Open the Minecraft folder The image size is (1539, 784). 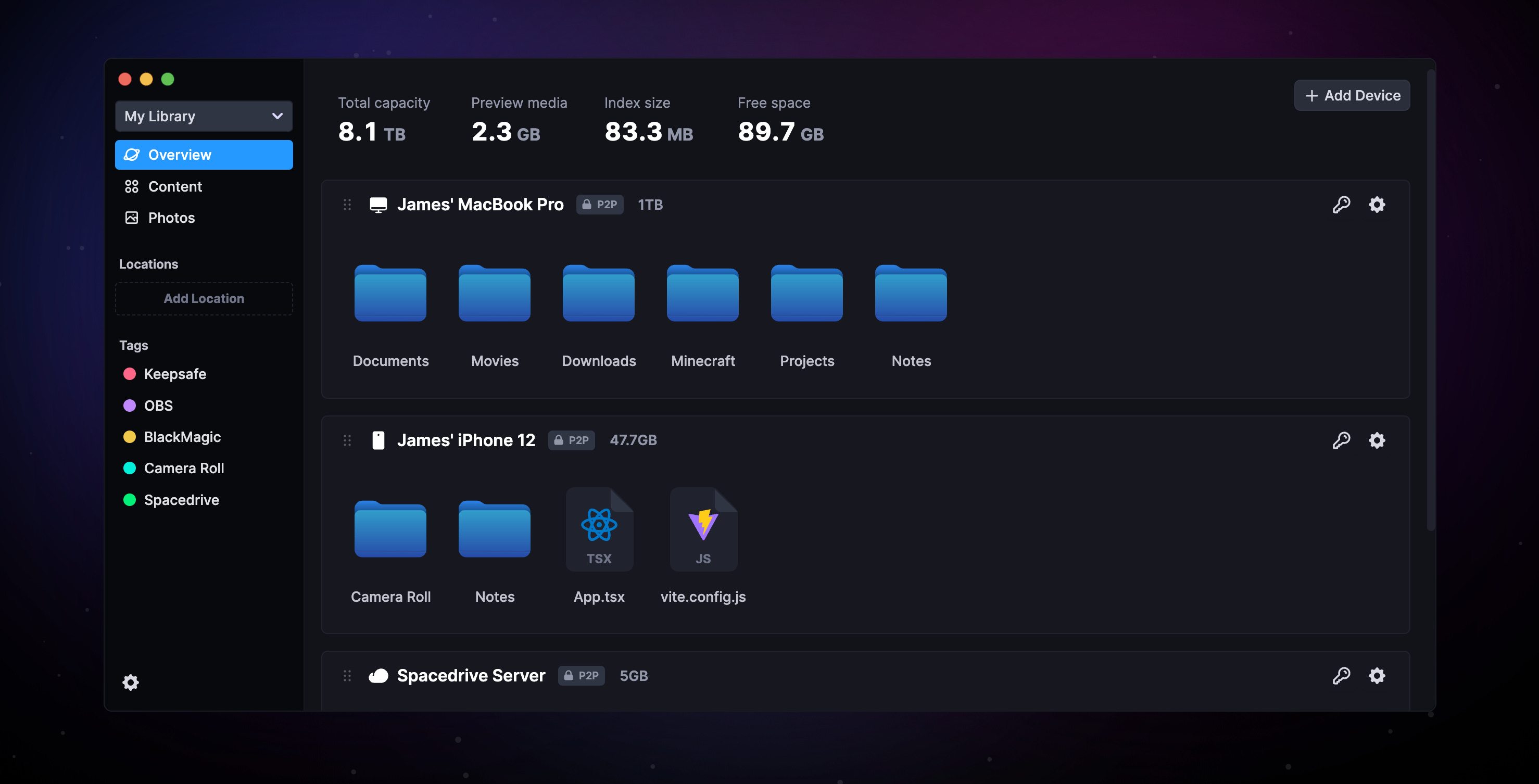[x=702, y=294]
